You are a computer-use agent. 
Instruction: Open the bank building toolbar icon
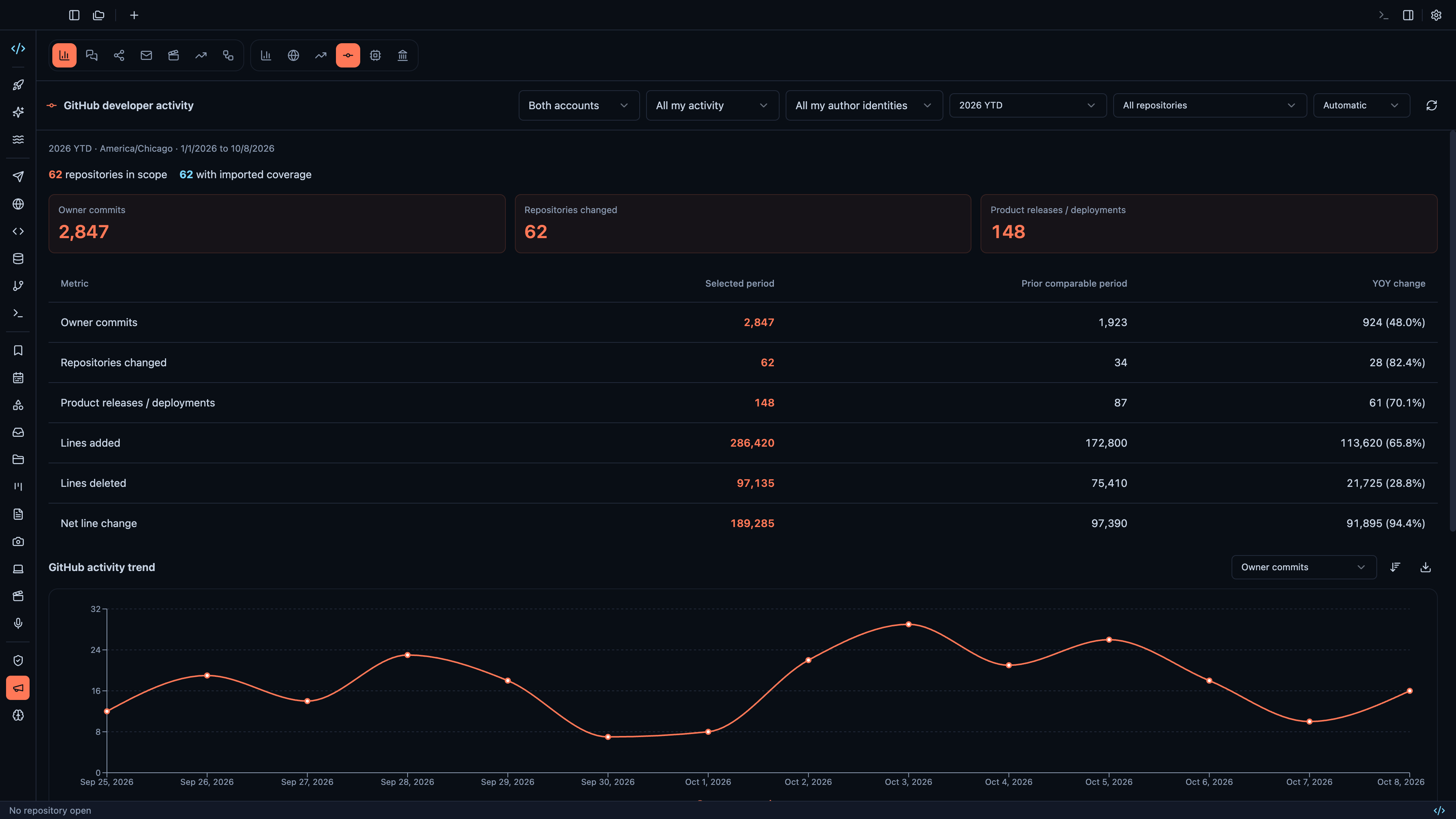click(402, 55)
